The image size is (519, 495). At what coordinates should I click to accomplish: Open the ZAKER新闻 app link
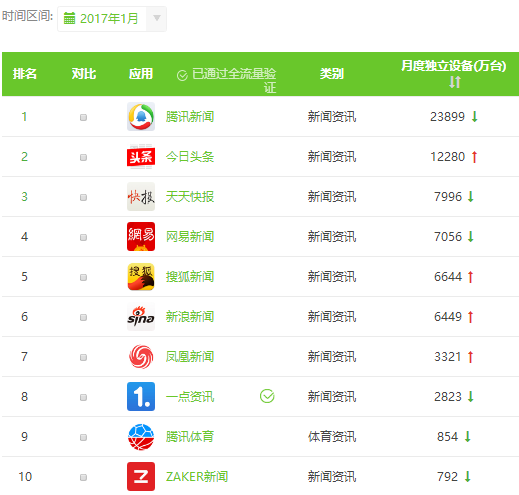point(197,477)
